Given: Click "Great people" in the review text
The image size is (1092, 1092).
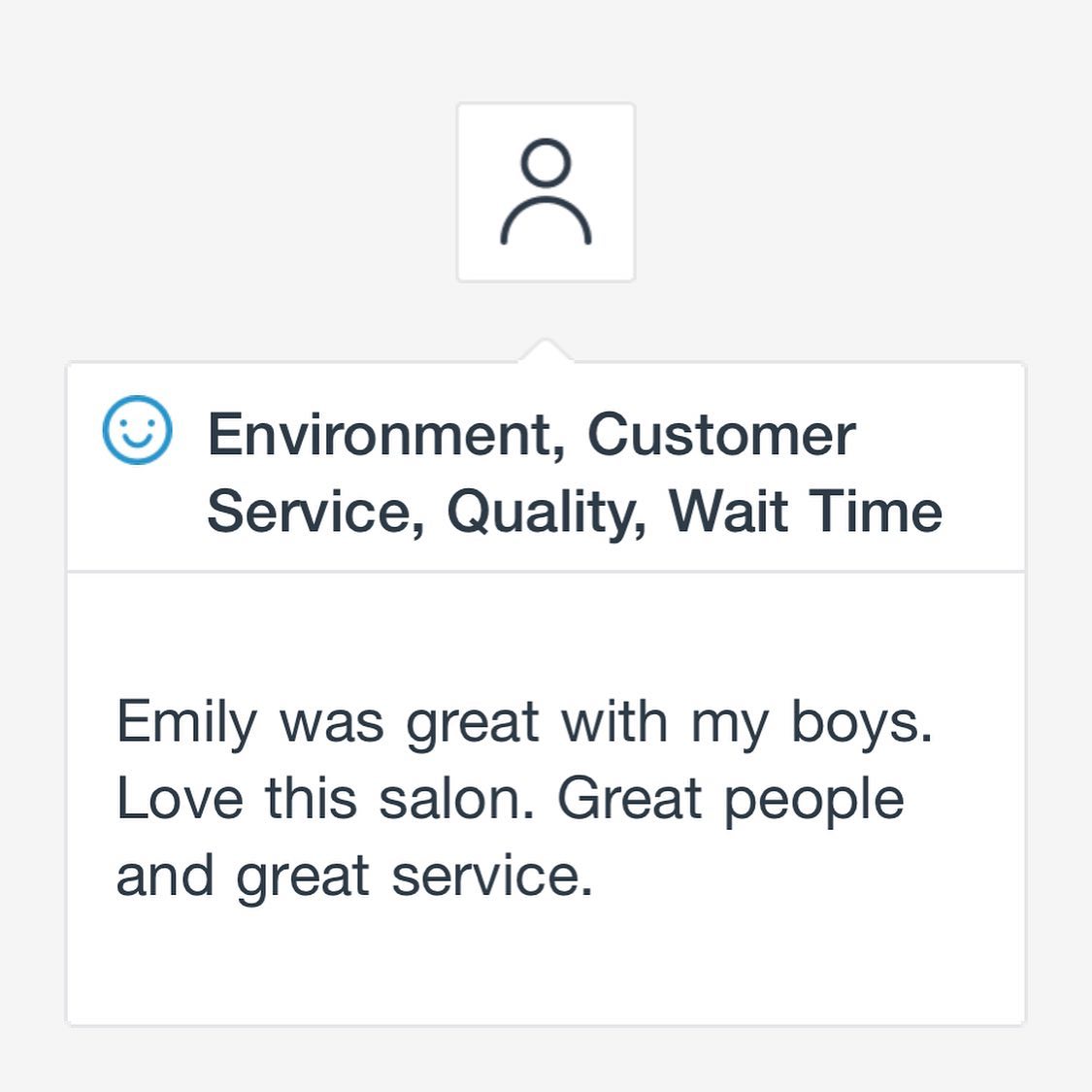Looking at the screenshot, I should (x=731, y=801).
